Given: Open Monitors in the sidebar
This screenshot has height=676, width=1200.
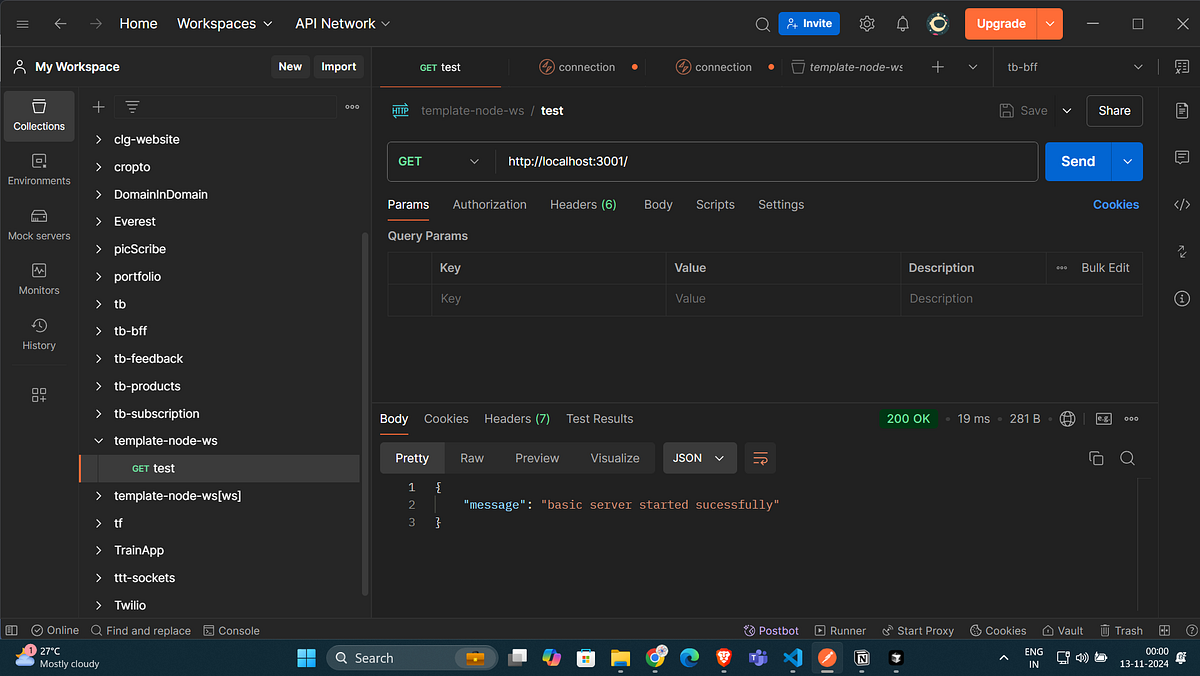Looking at the screenshot, I should click(x=38, y=279).
